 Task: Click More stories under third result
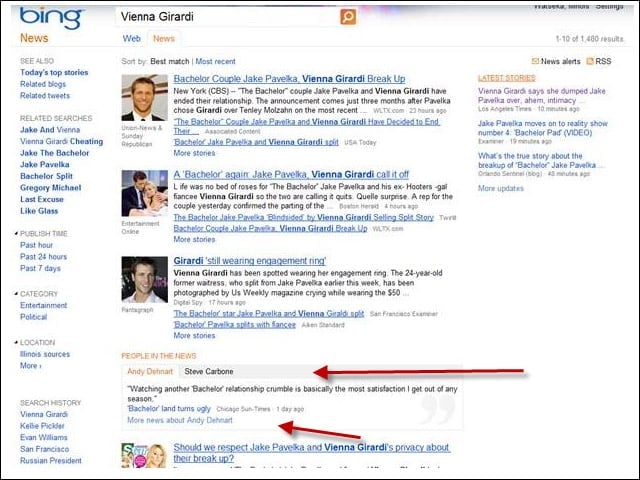click(x=194, y=336)
